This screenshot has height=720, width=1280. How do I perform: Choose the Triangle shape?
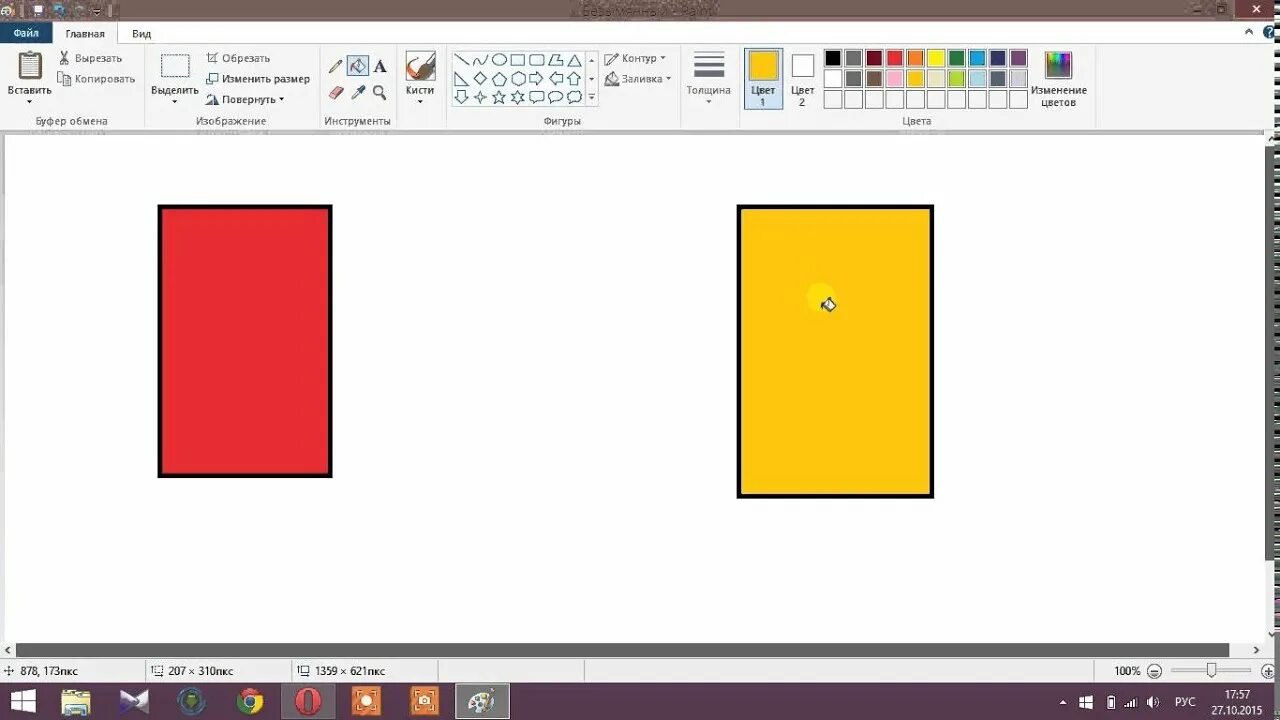(x=574, y=60)
